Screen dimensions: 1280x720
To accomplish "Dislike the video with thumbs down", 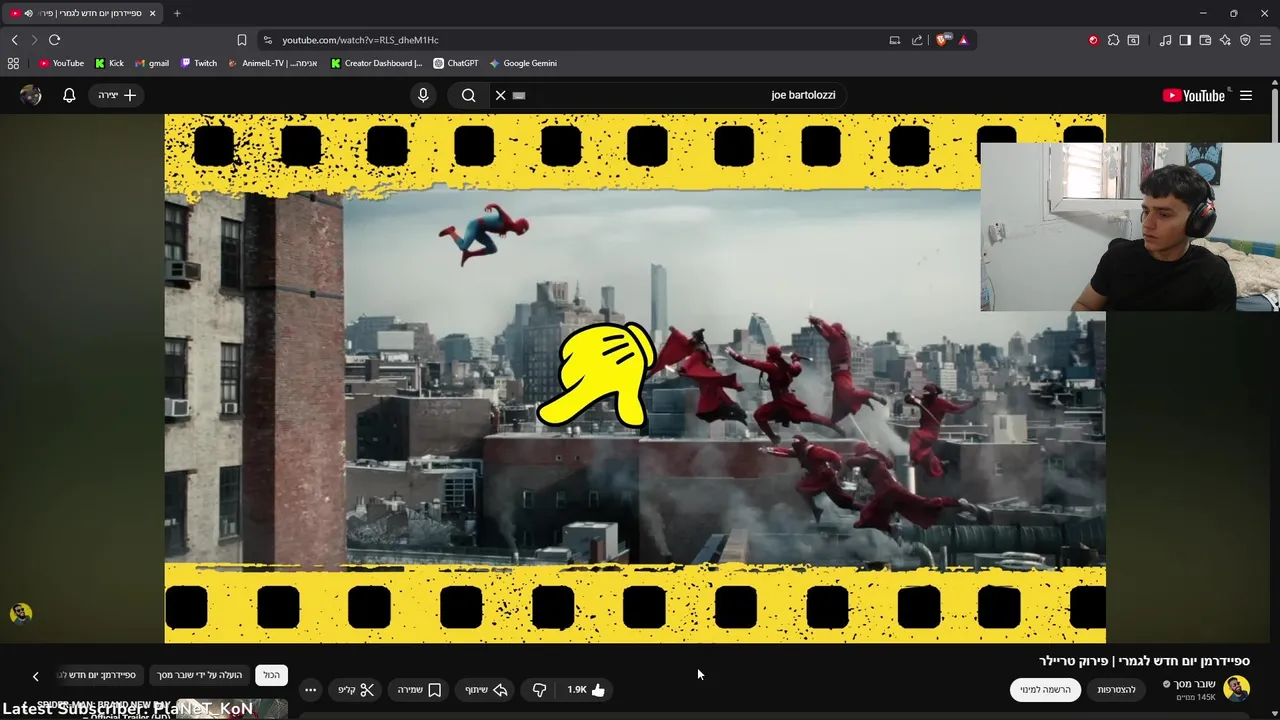I will tap(539, 690).
